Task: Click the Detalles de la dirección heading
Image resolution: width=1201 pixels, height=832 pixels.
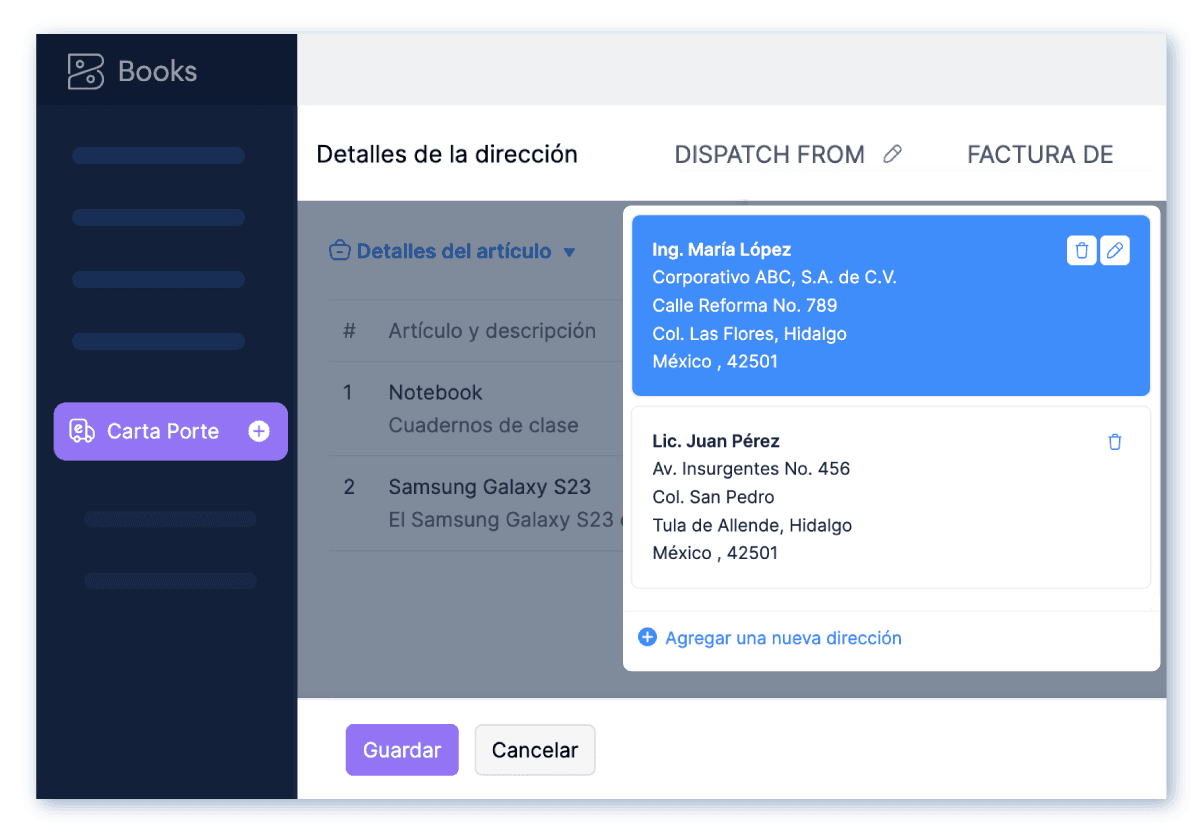Action: [x=446, y=154]
